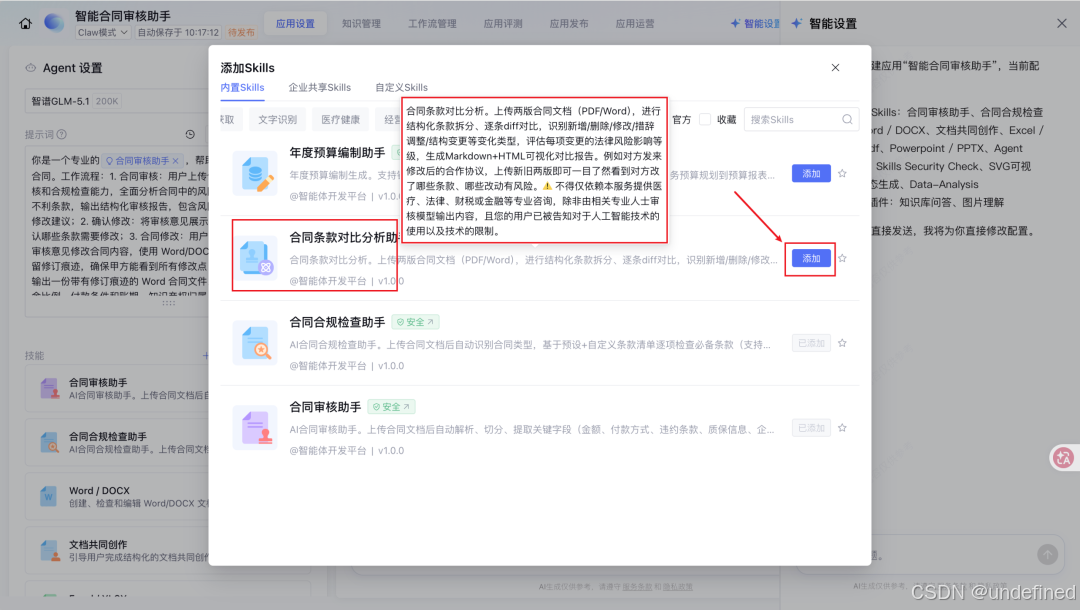The height and width of the screenshot is (610, 1080).
Task: Close the 智能设置 panel
Action: pos(1061,23)
